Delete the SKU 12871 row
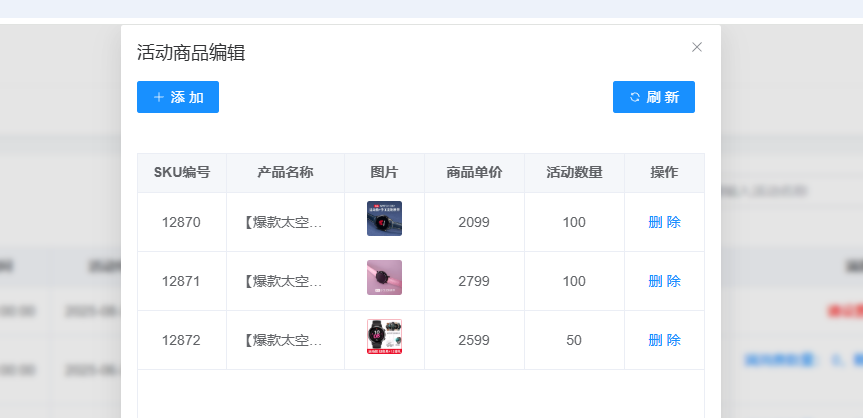This screenshot has width=863, height=418. 664,281
